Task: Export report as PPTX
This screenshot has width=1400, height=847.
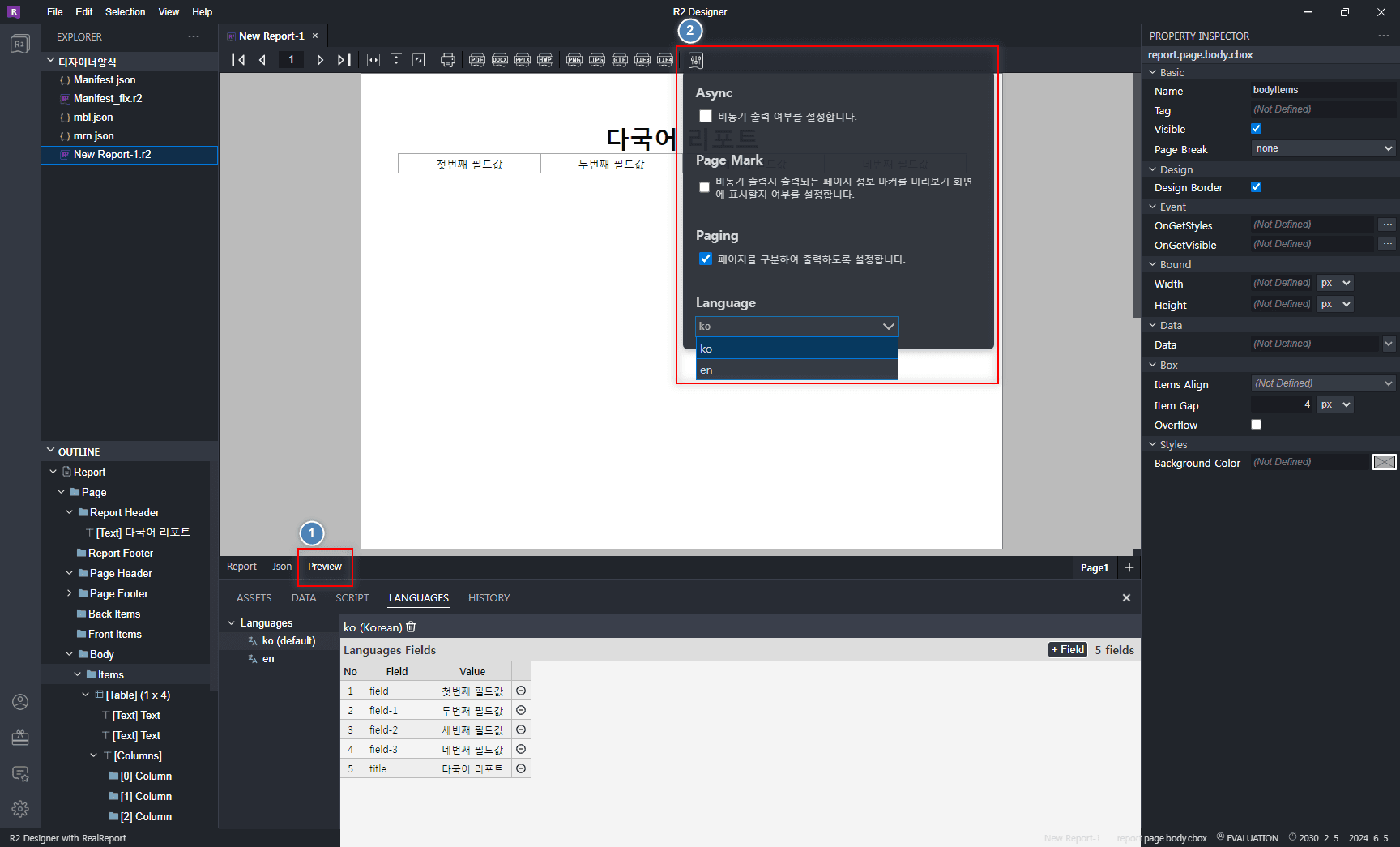Action: [x=523, y=60]
